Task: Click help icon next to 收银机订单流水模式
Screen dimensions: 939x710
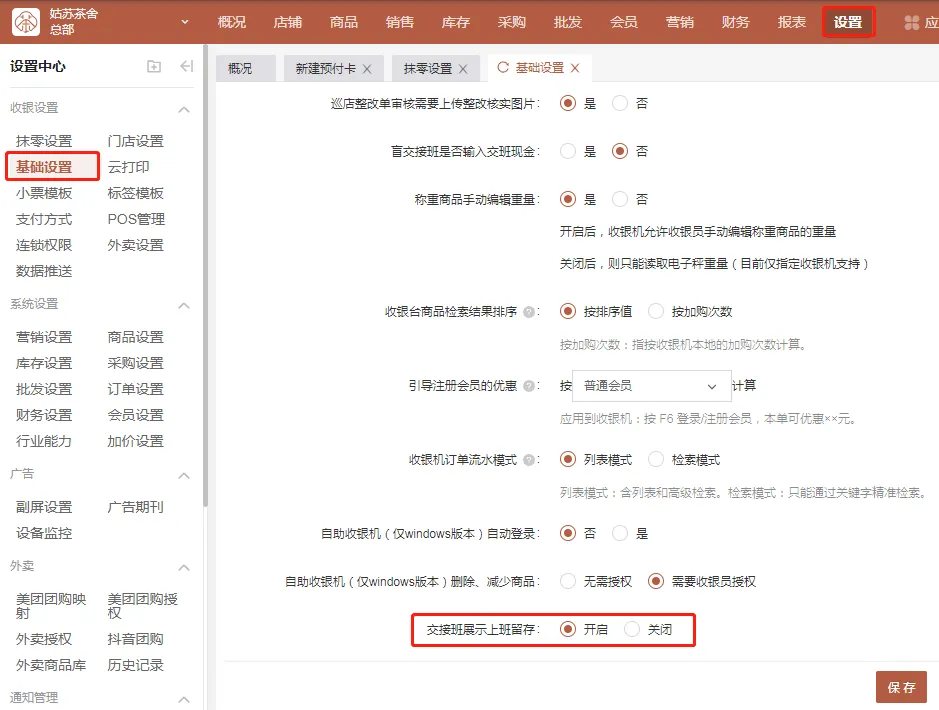Action: 528,460
